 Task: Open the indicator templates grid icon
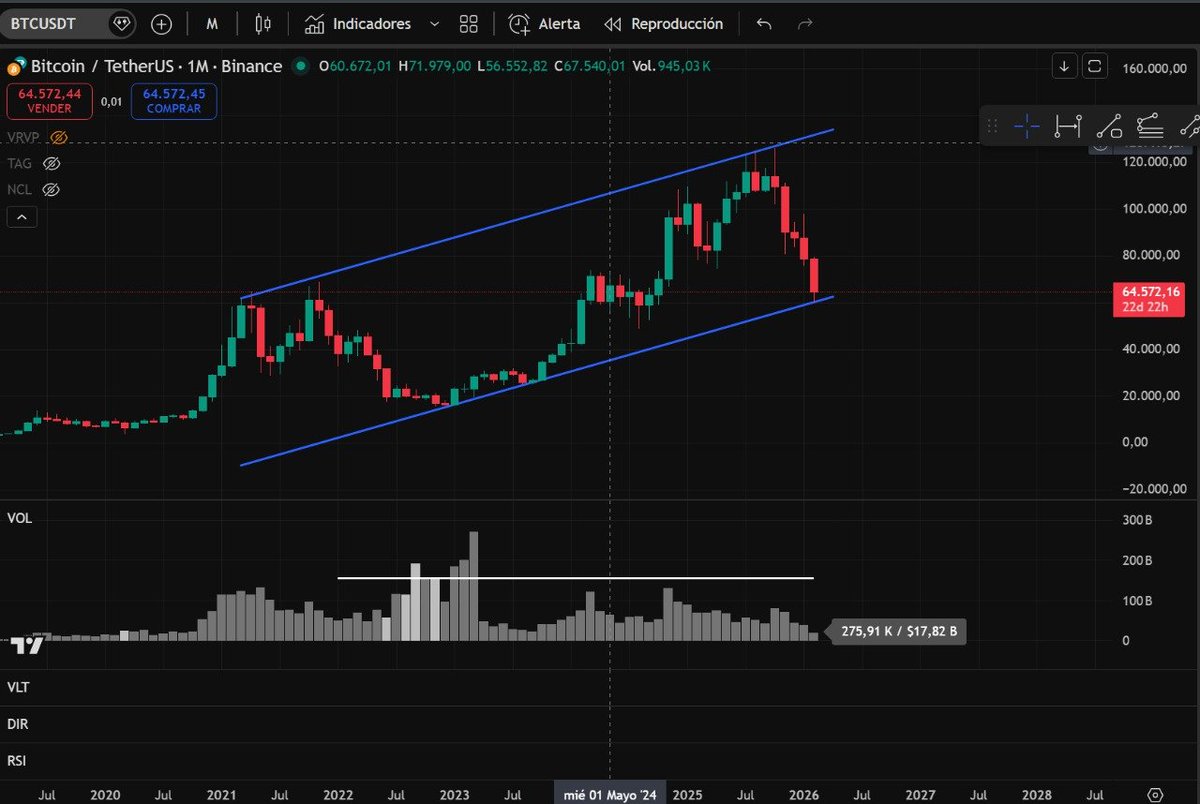[x=469, y=23]
